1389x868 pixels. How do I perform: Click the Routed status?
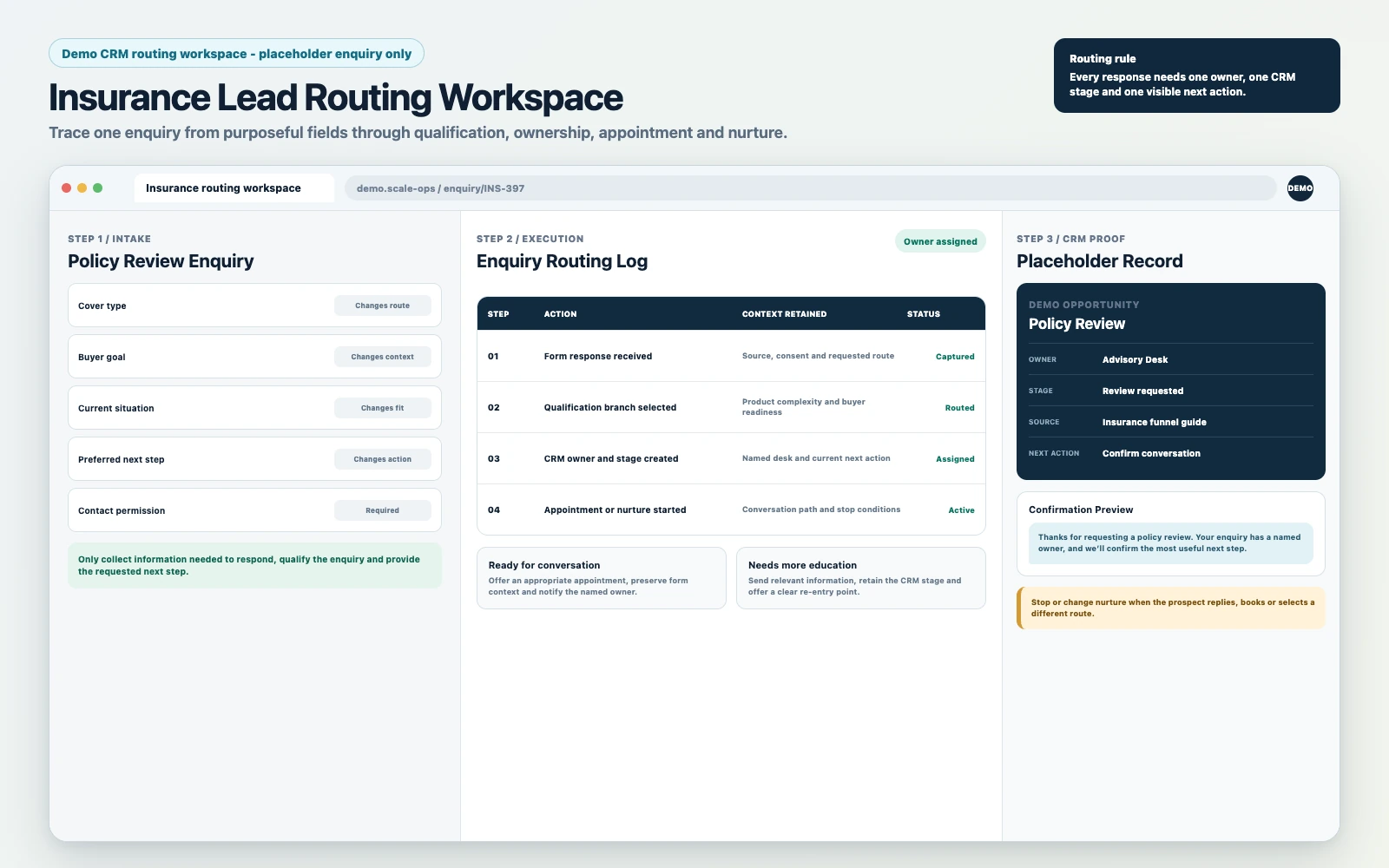(x=959, y=408)
